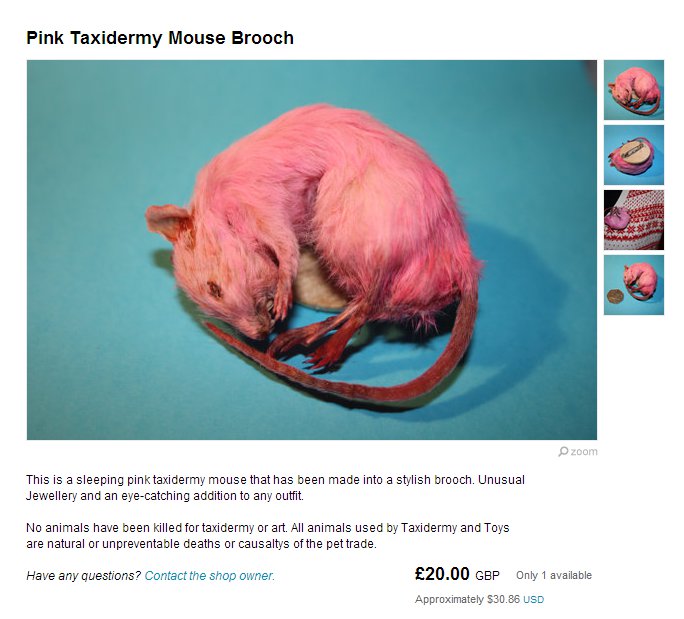The width and height of the screenshot is (684, 619).
Task: Click the magnifier zoom icon
Action: click(563, 451)
